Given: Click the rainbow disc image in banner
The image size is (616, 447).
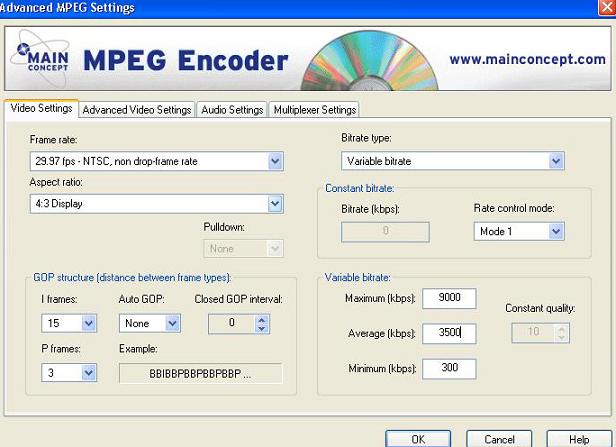Looking at the screenshot, I should 369,61.
